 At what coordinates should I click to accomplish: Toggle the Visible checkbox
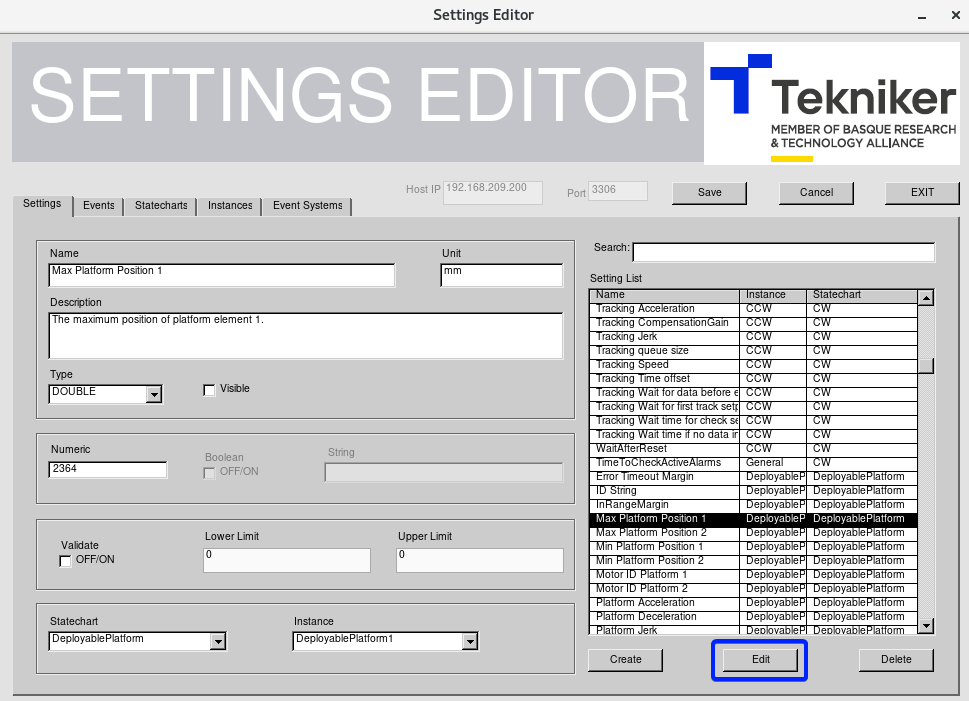(209, 390)
